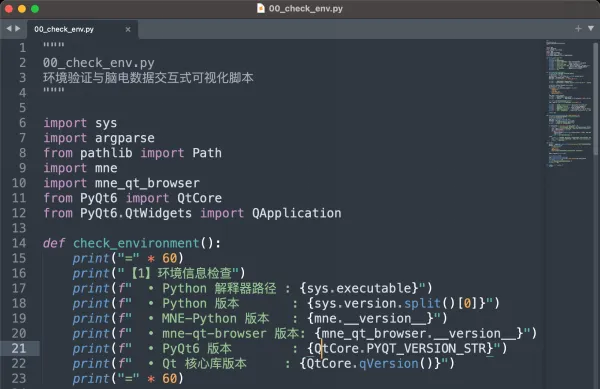Click 'argparse' on line 7

coord(125,138)
